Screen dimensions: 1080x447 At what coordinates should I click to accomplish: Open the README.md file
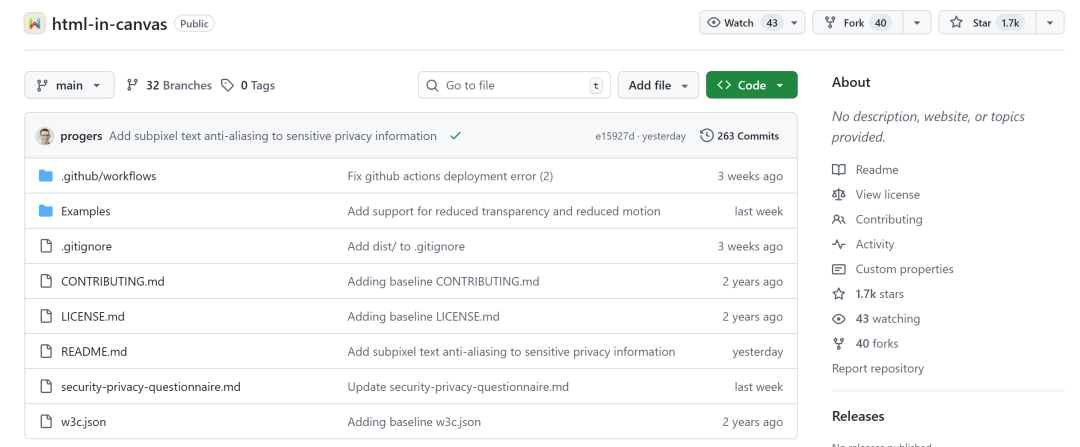click(94, 352)
